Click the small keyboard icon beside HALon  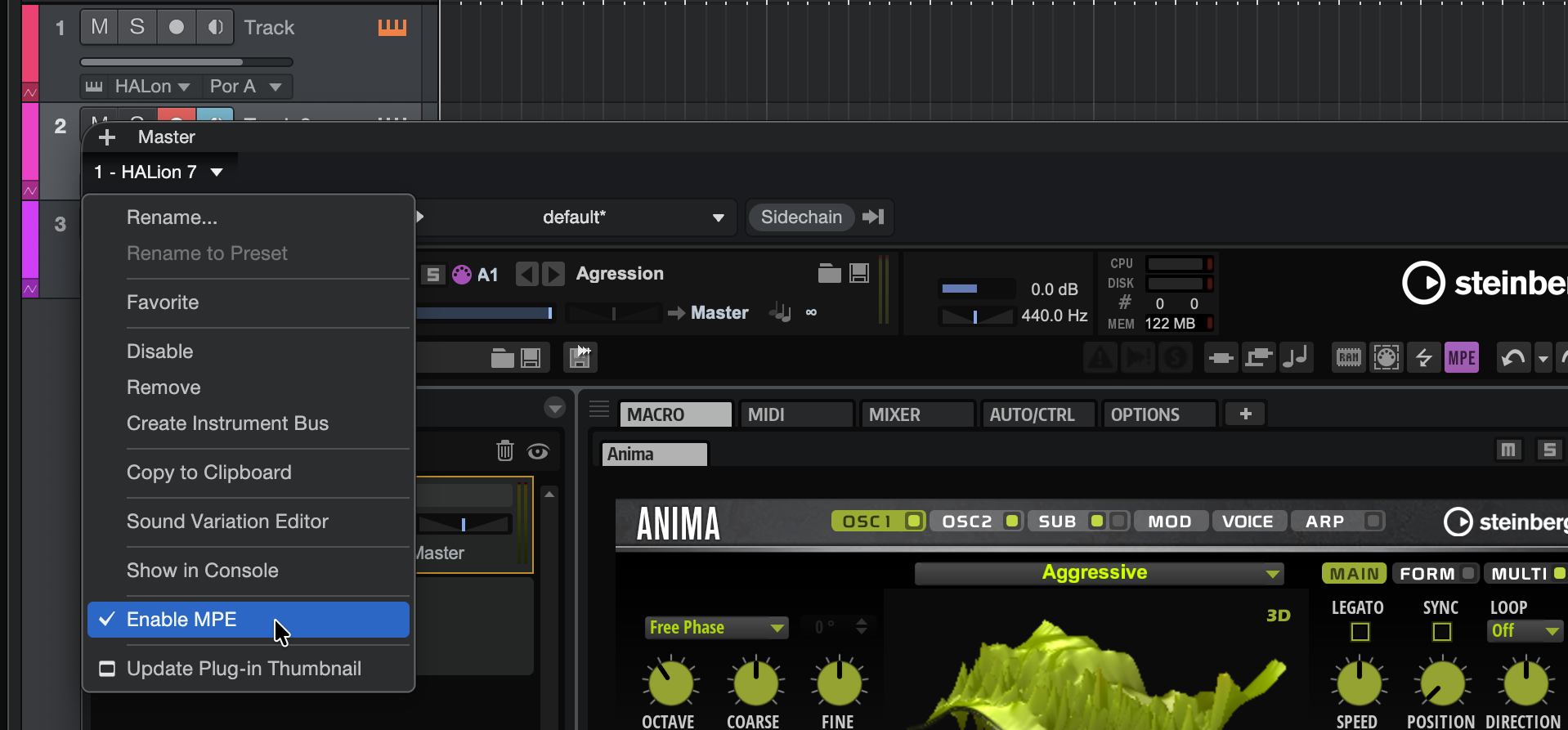[94, 87]
